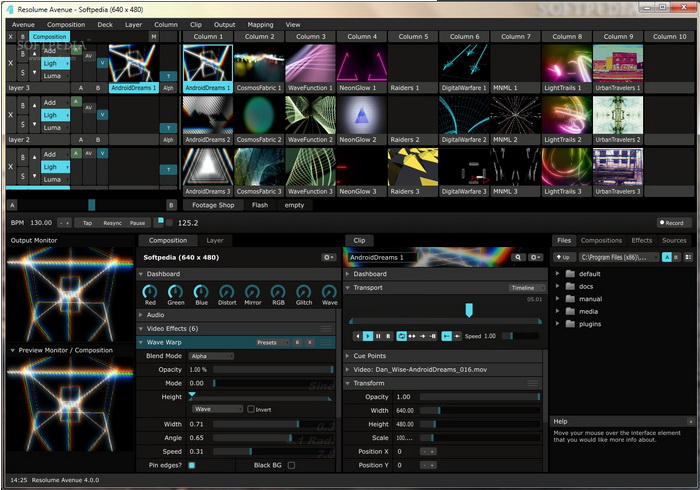Screen dimensions: 700x490
Task: Click composition master M button
Action: 154,37
